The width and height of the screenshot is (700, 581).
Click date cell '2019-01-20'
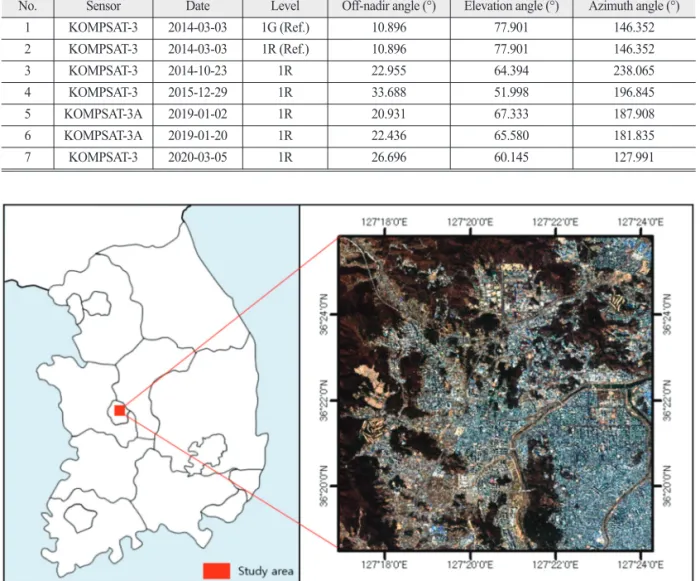click(x=198, y=135)
